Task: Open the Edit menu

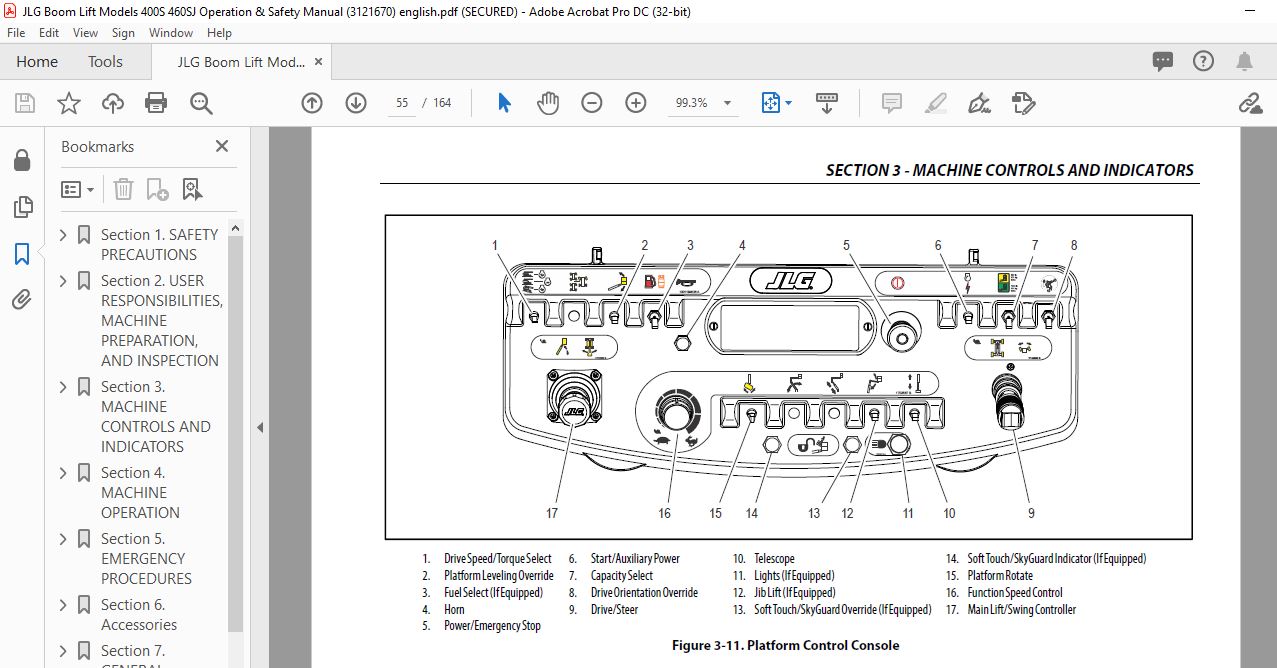Action: click(x=49, y=33)
